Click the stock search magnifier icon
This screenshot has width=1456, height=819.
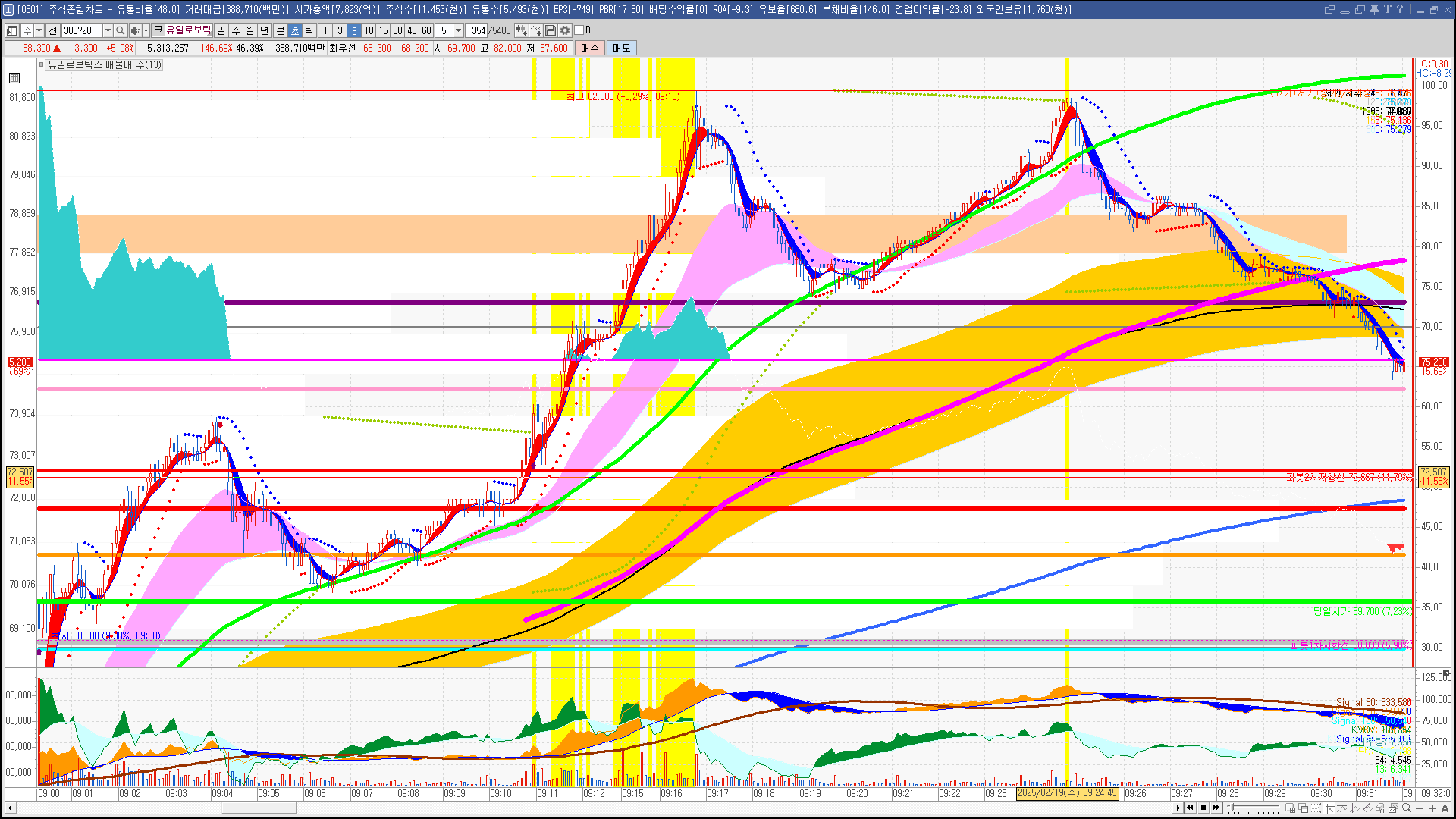click(120, 30)
